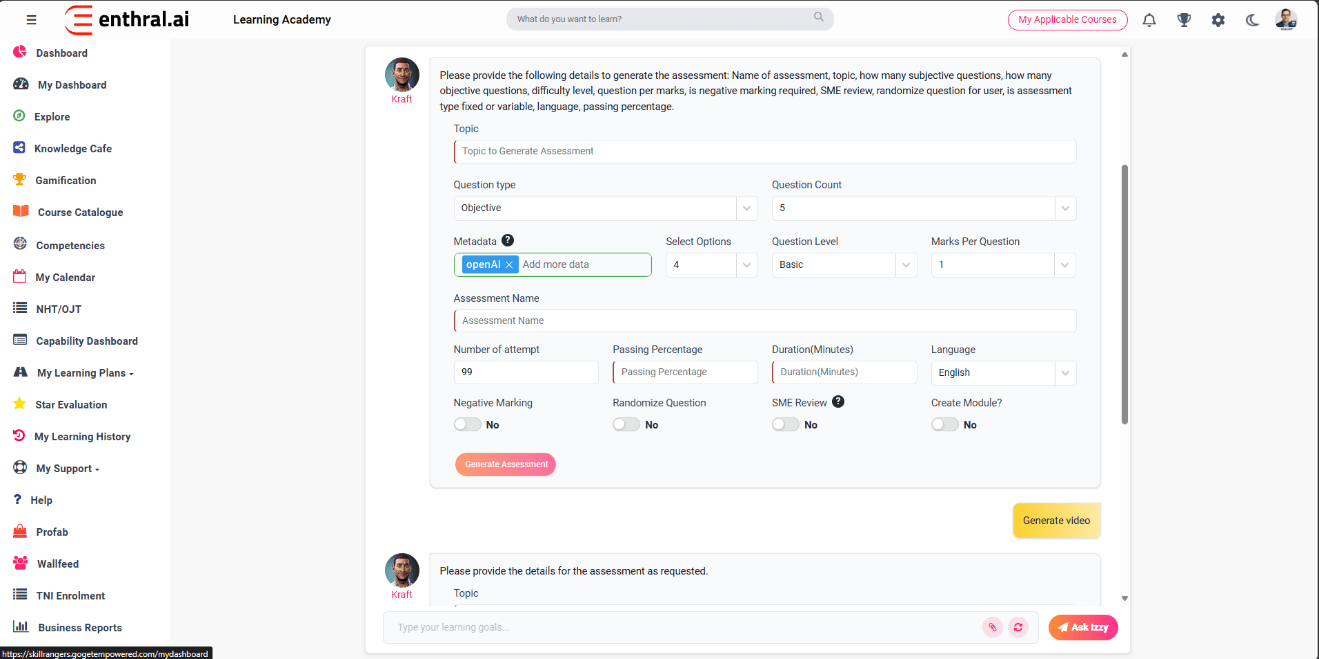Click the Metadata help question icon

point(508,241)
